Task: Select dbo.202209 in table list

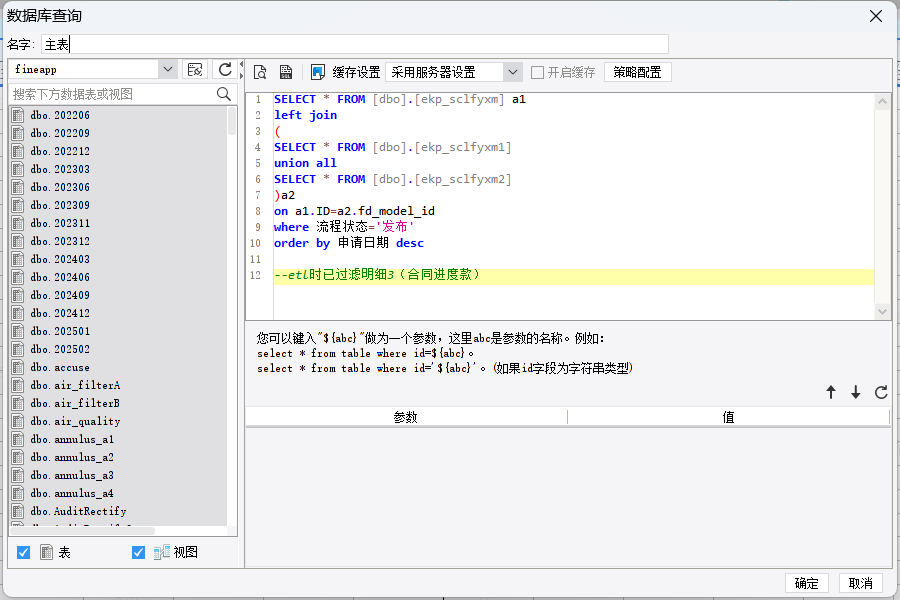Action: 60,133
